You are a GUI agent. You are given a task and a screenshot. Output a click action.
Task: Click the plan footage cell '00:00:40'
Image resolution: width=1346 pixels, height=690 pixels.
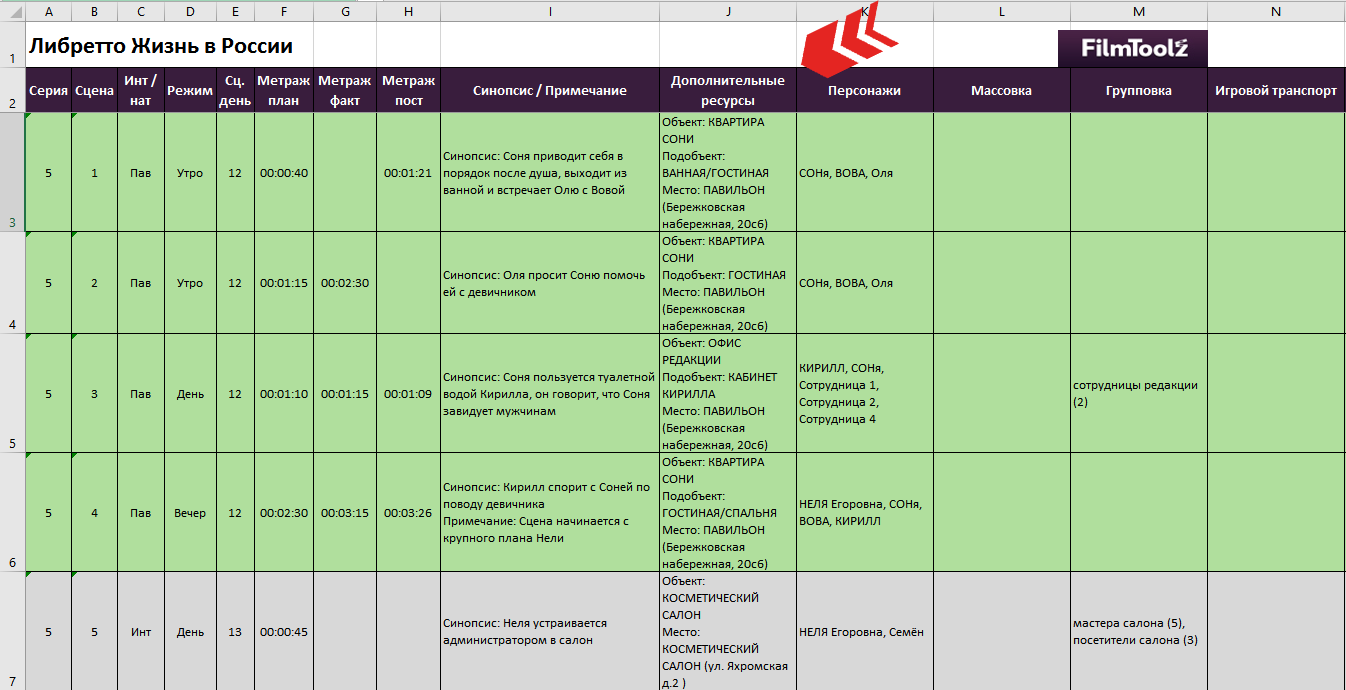284,173
